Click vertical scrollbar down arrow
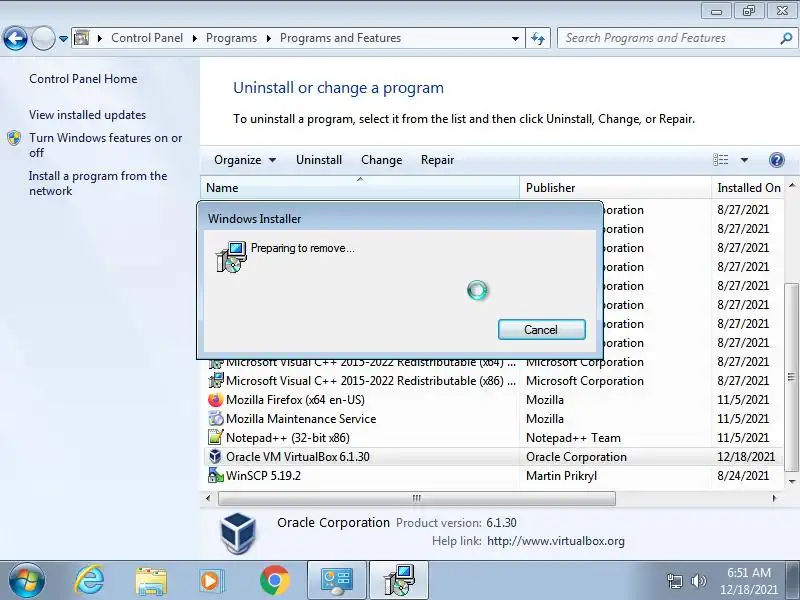This screenshot has width=800, height=600. pos(792,481)
